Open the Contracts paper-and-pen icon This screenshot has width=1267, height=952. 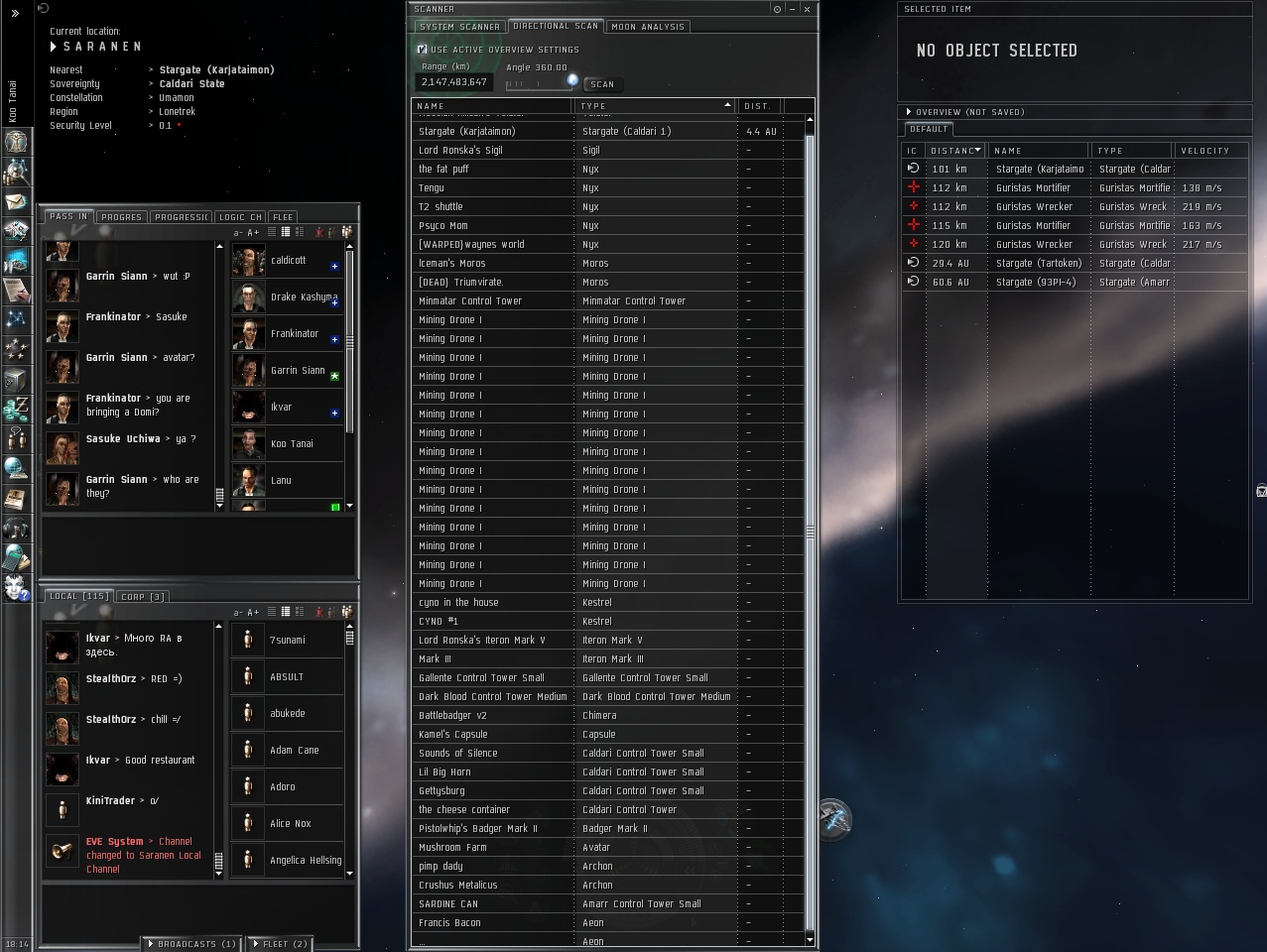tap(16, 290)
